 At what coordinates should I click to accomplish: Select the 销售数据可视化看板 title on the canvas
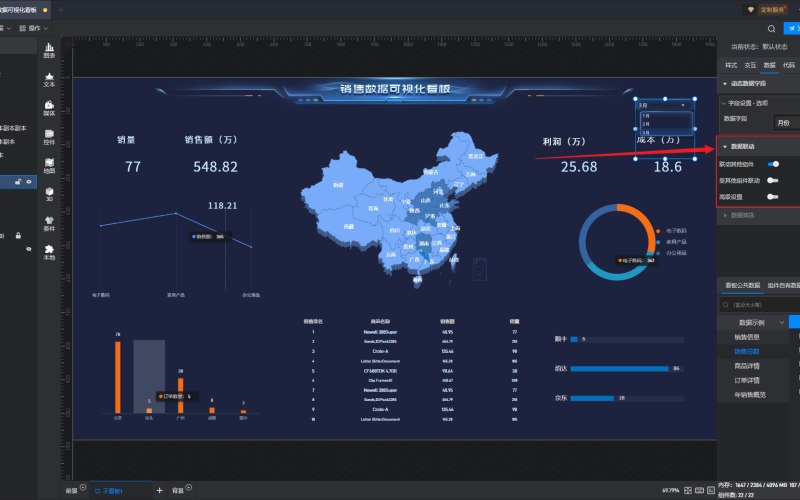point(395,89)
